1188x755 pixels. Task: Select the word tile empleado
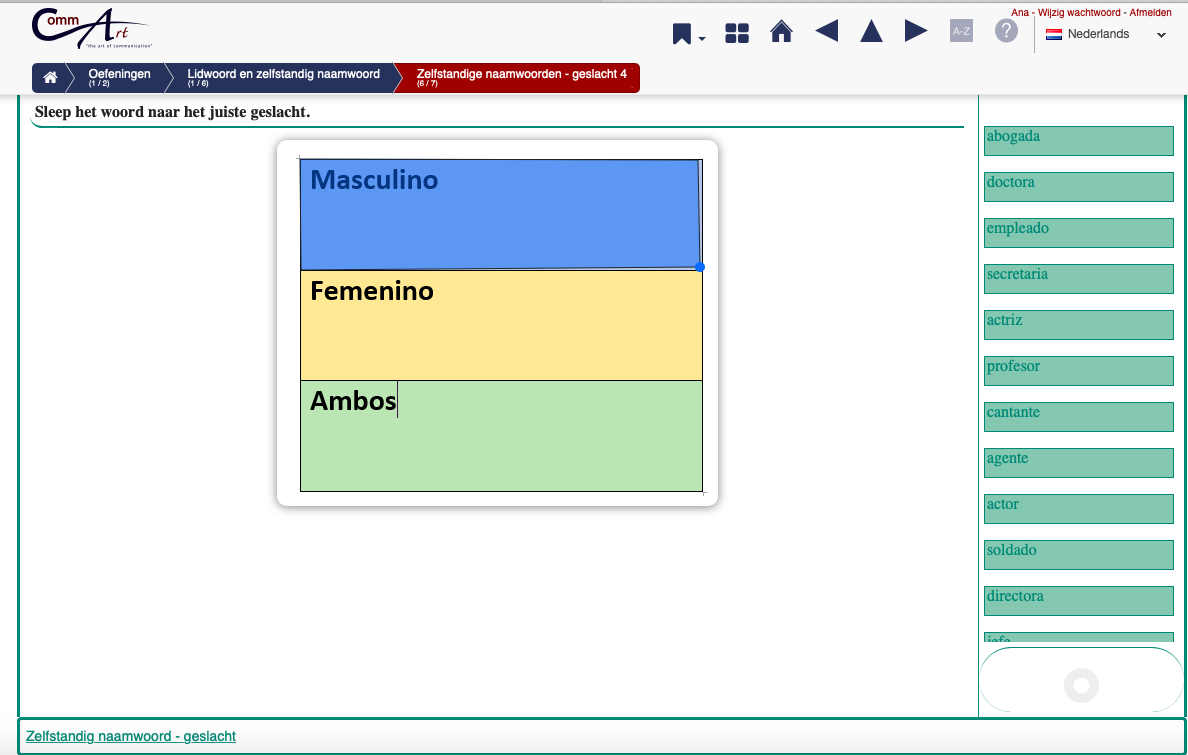pyautogui.click(x=1078, y=233)
